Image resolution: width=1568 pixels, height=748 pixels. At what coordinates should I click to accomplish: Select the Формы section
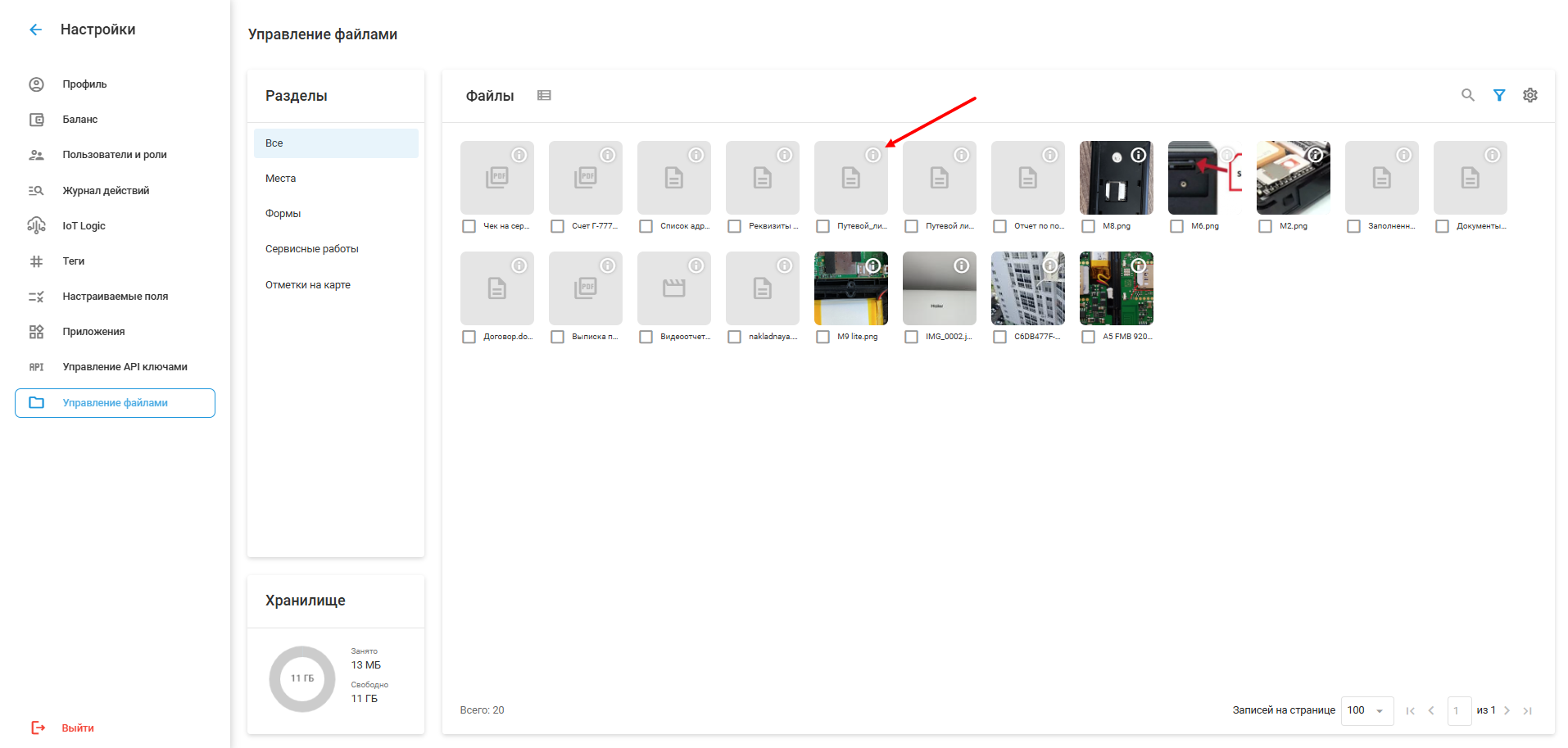pos(283,214)
